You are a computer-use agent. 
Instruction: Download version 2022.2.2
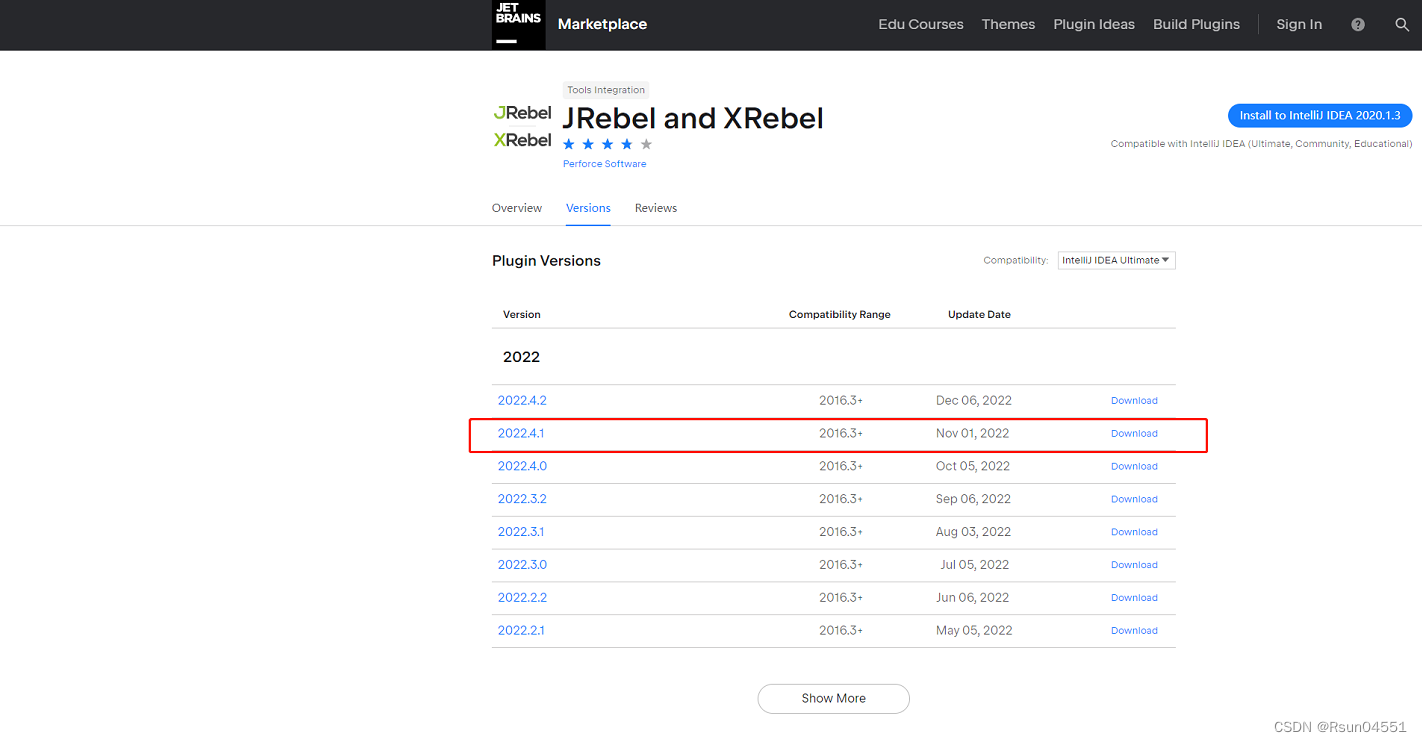(1134, 598)
